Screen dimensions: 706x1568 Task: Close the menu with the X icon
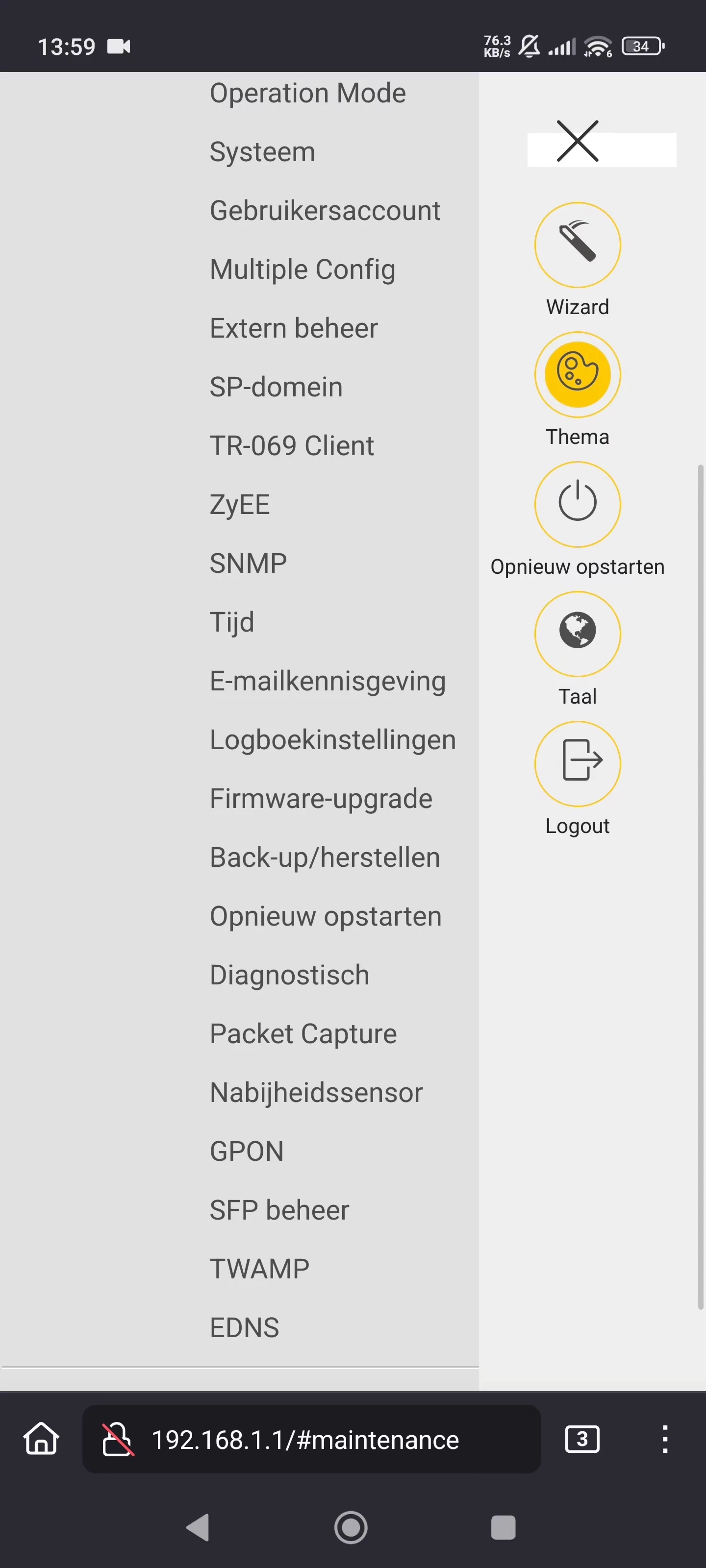tap(577, 141)
